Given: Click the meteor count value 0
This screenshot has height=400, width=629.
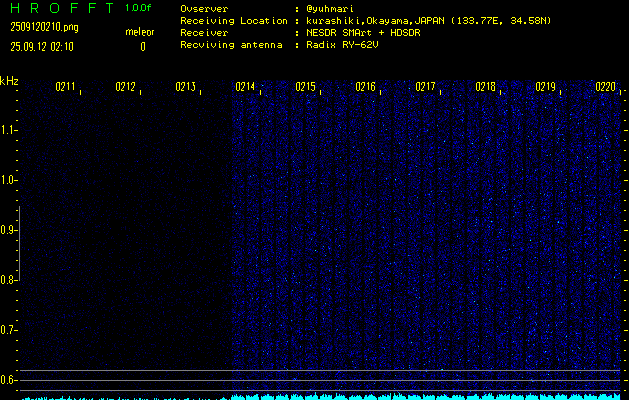Looking at the screenshot, I should 143,47.
